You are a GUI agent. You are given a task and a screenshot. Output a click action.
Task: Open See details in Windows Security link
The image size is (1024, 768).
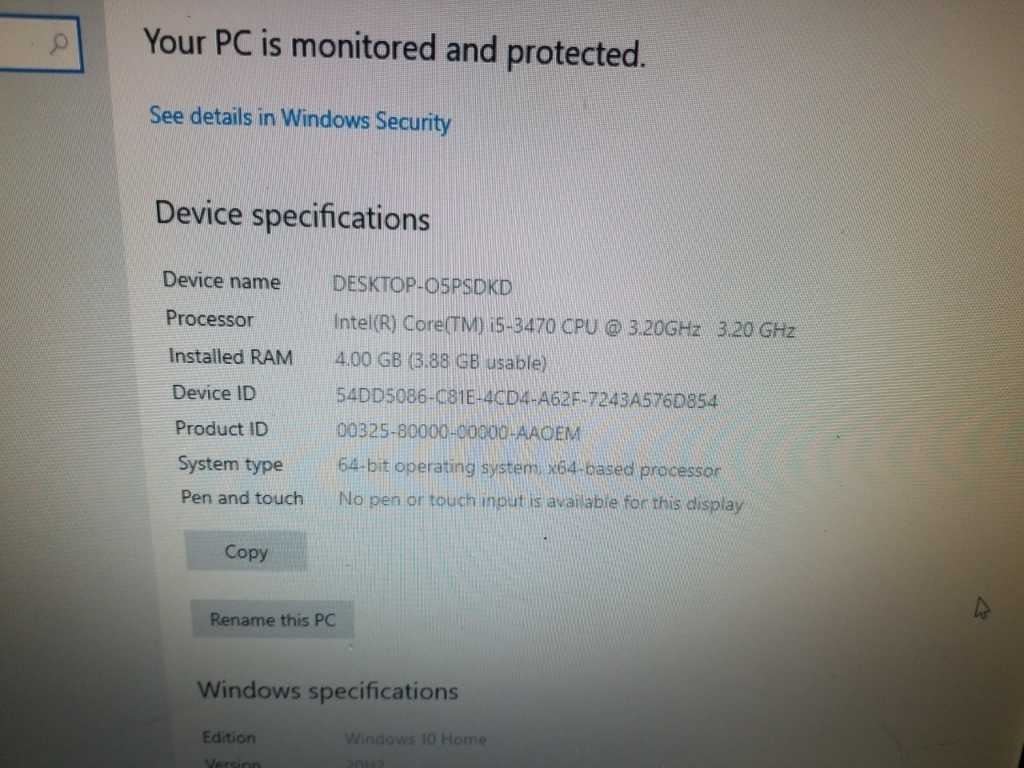pos(300,119)
